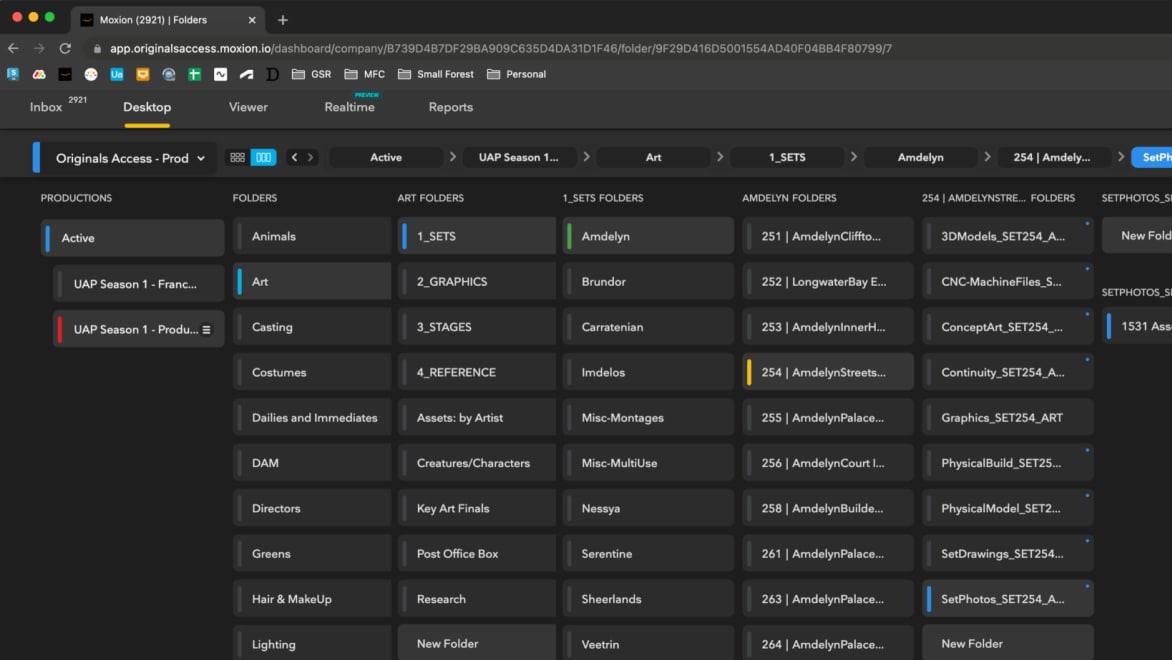The height and width of the screenshot is (660, 1172).
Task: Open the Amazon bookmark icon
Action: click(x=65, y=74)
